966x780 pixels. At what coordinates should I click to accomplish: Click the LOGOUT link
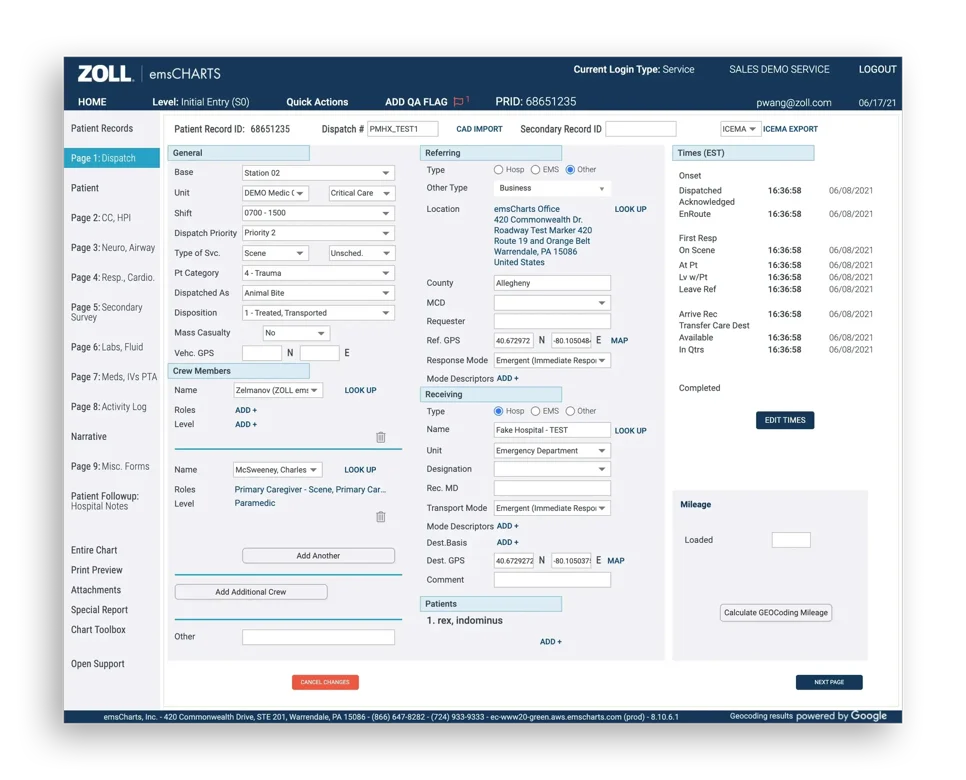tap(877, 70)
